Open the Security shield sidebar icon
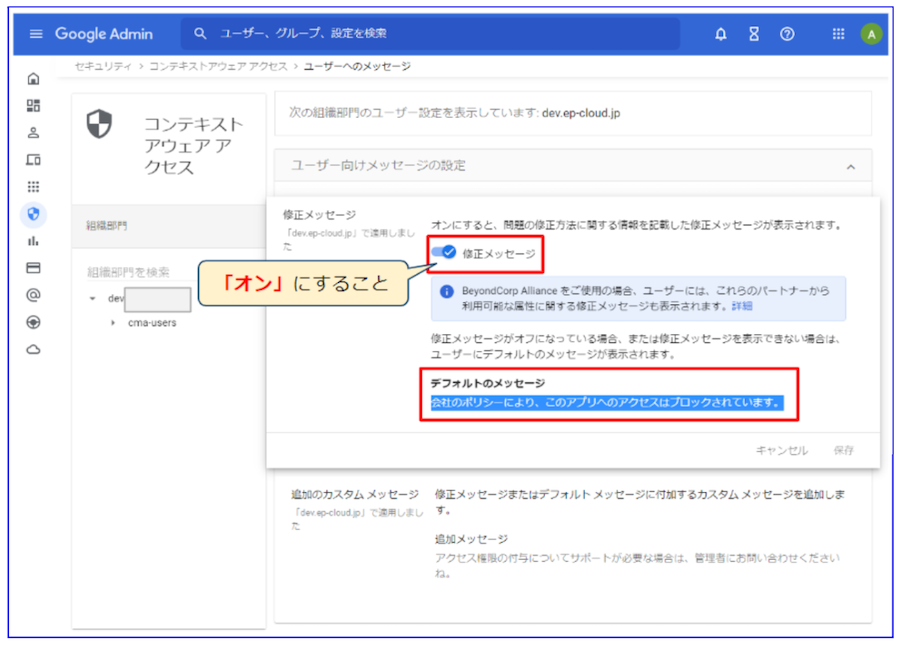 (33, 213)
